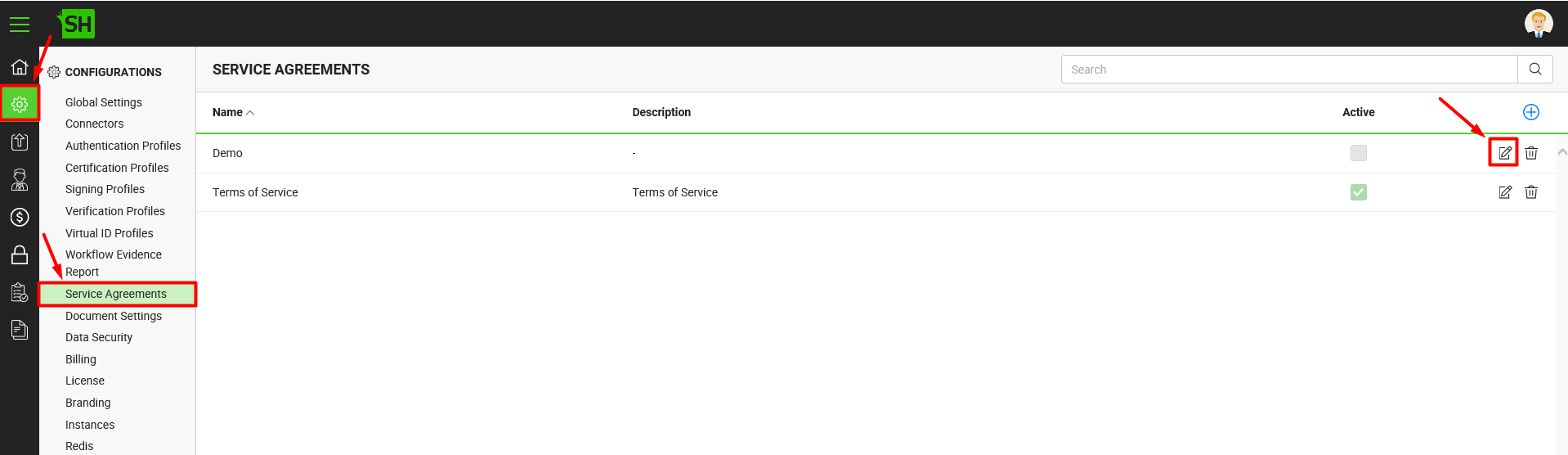
Task: Open Connectors configuration
Action: (95, 124)
